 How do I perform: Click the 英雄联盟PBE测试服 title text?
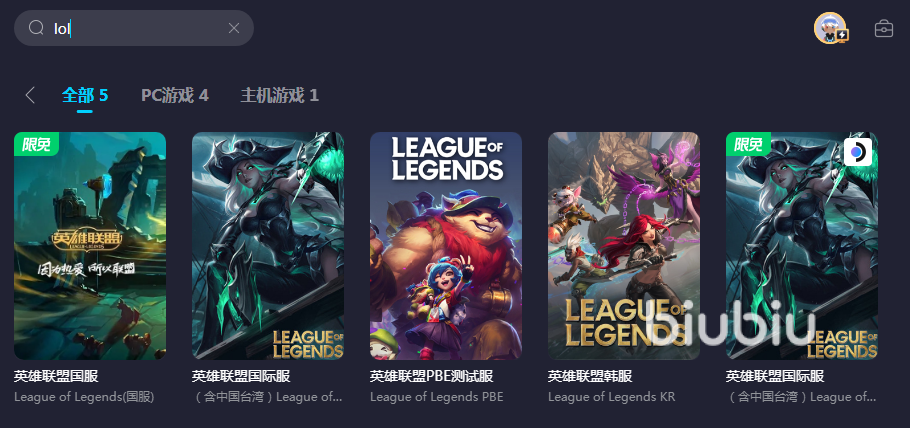click(x=431, y=376)
